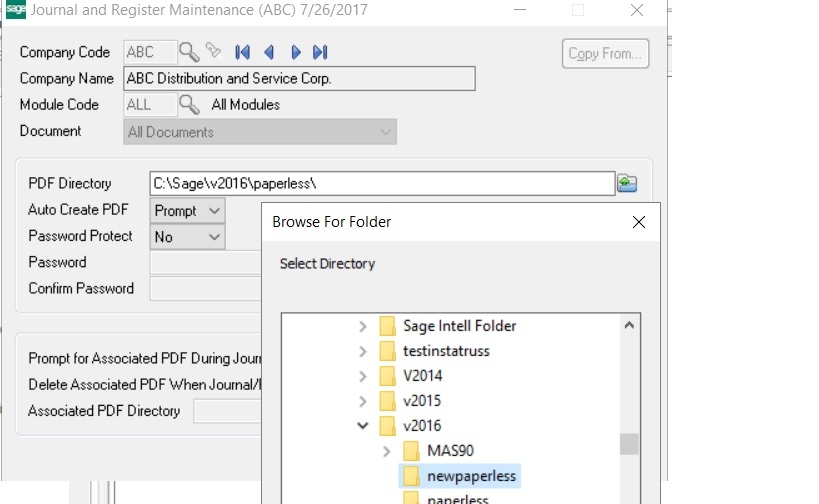Go to the previous company record
The width and height of the screenshot is (819, 504).
tap(268, 52)
